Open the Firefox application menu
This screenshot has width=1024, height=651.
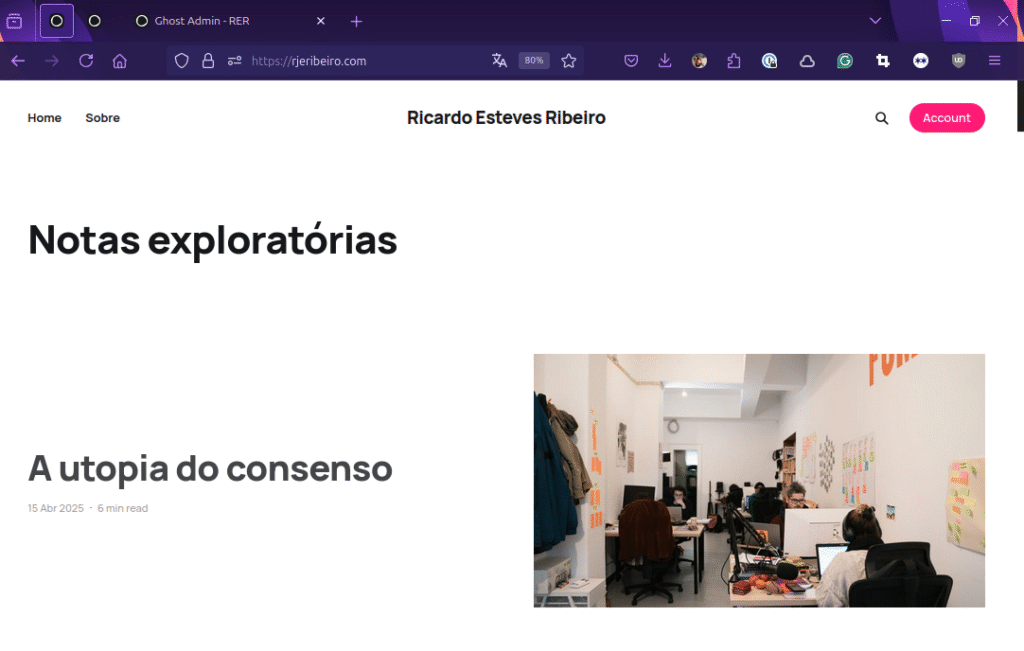pyautogui.click(x=995, y=61)
